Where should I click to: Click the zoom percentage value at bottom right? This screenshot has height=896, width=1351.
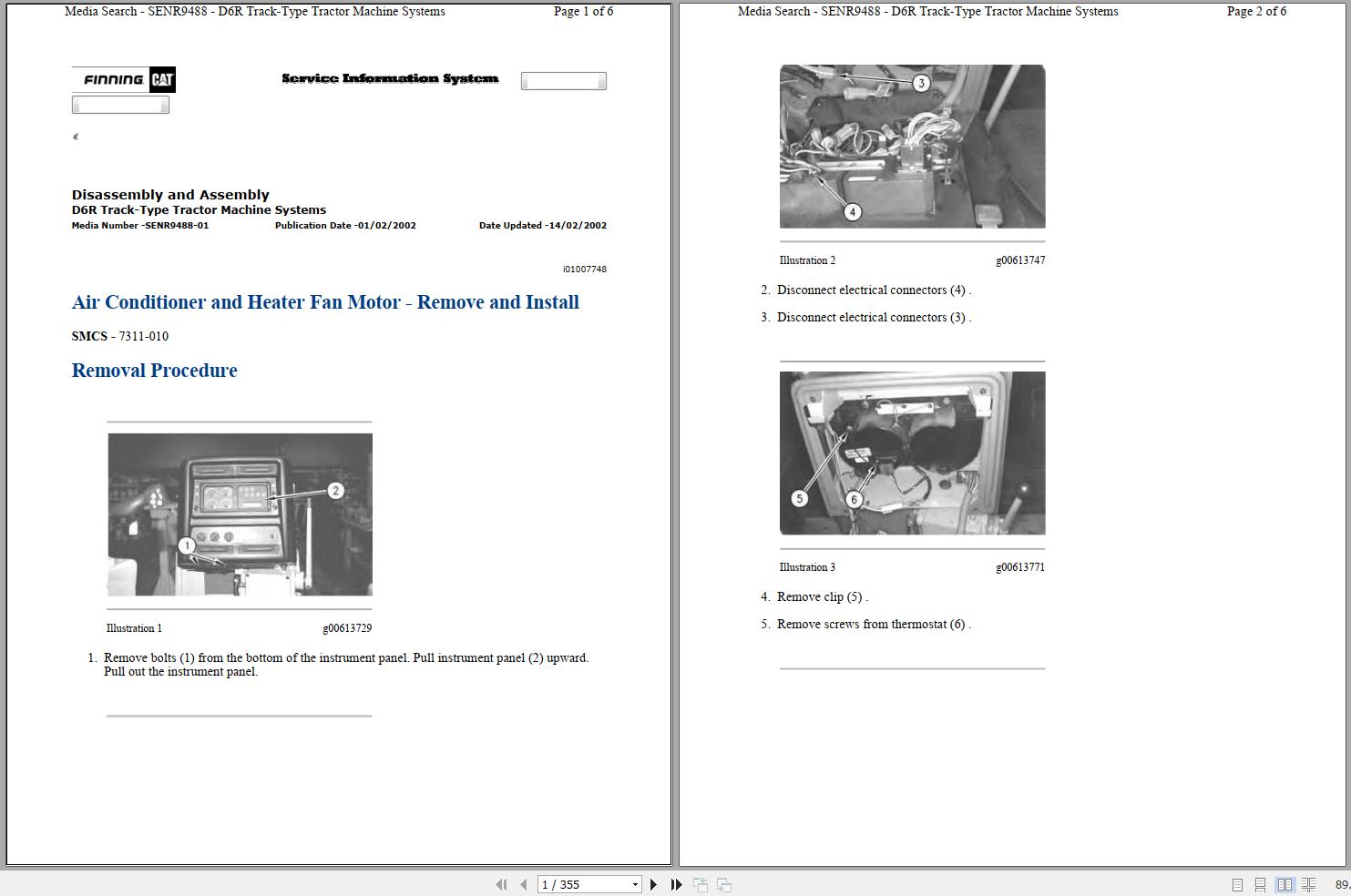[1343, 884]
